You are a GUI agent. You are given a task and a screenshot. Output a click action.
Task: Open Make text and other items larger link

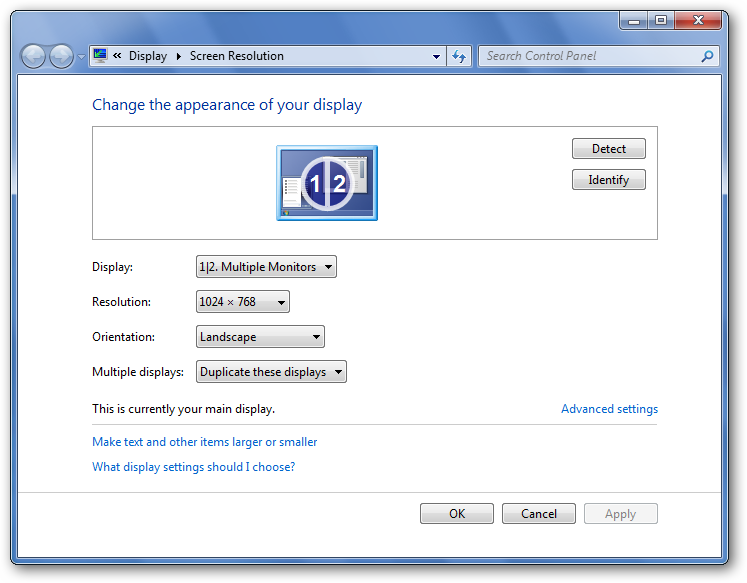point(204,442)
